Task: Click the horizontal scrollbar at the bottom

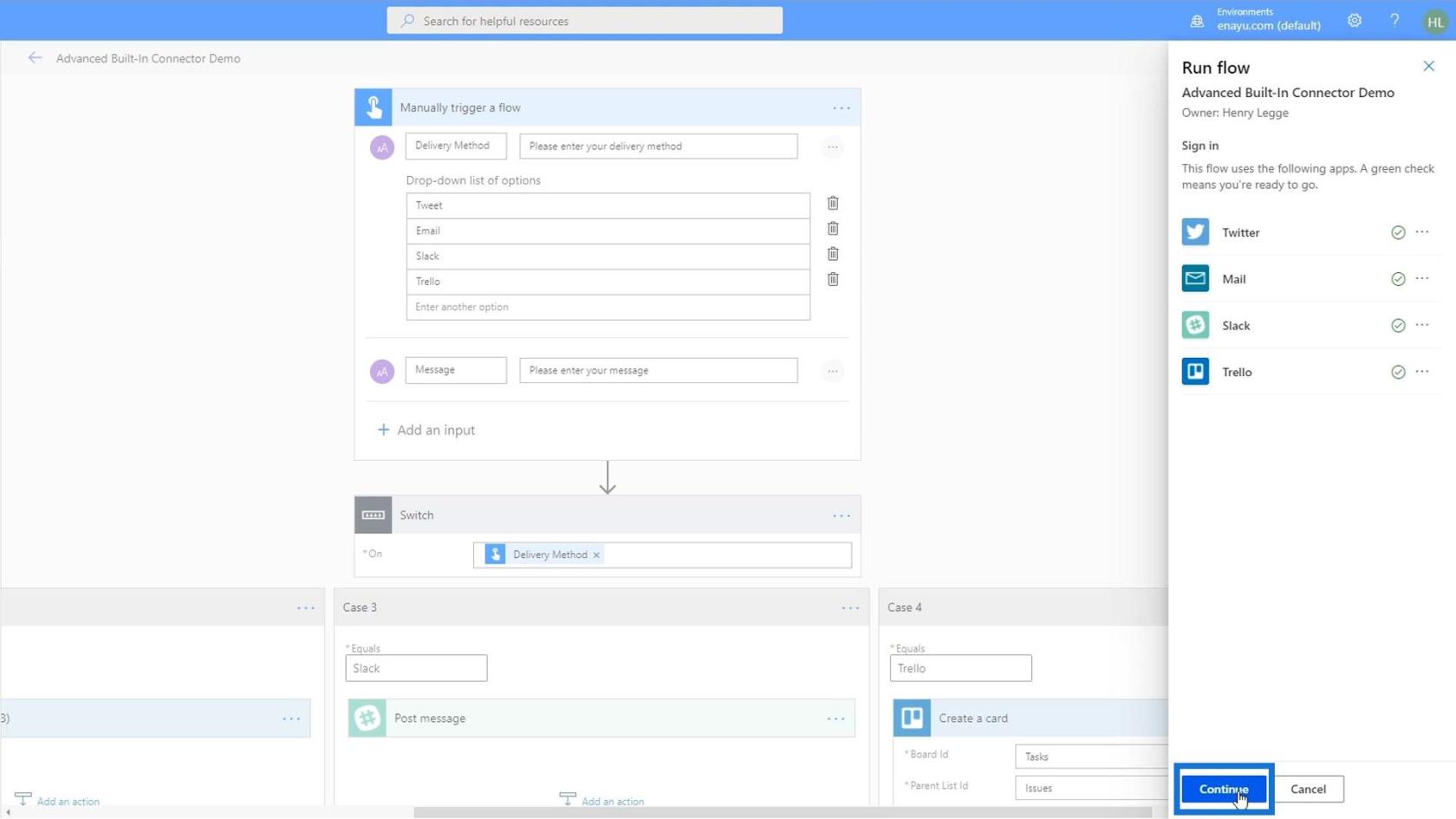Action: coord(783,813)
